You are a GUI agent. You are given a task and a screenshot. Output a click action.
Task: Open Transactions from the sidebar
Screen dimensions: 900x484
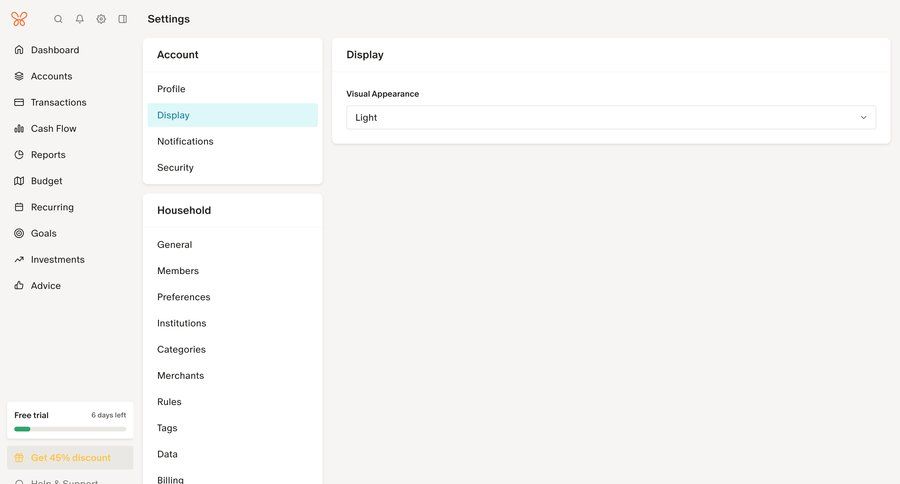pyautogui.click(x=59, y=102)
